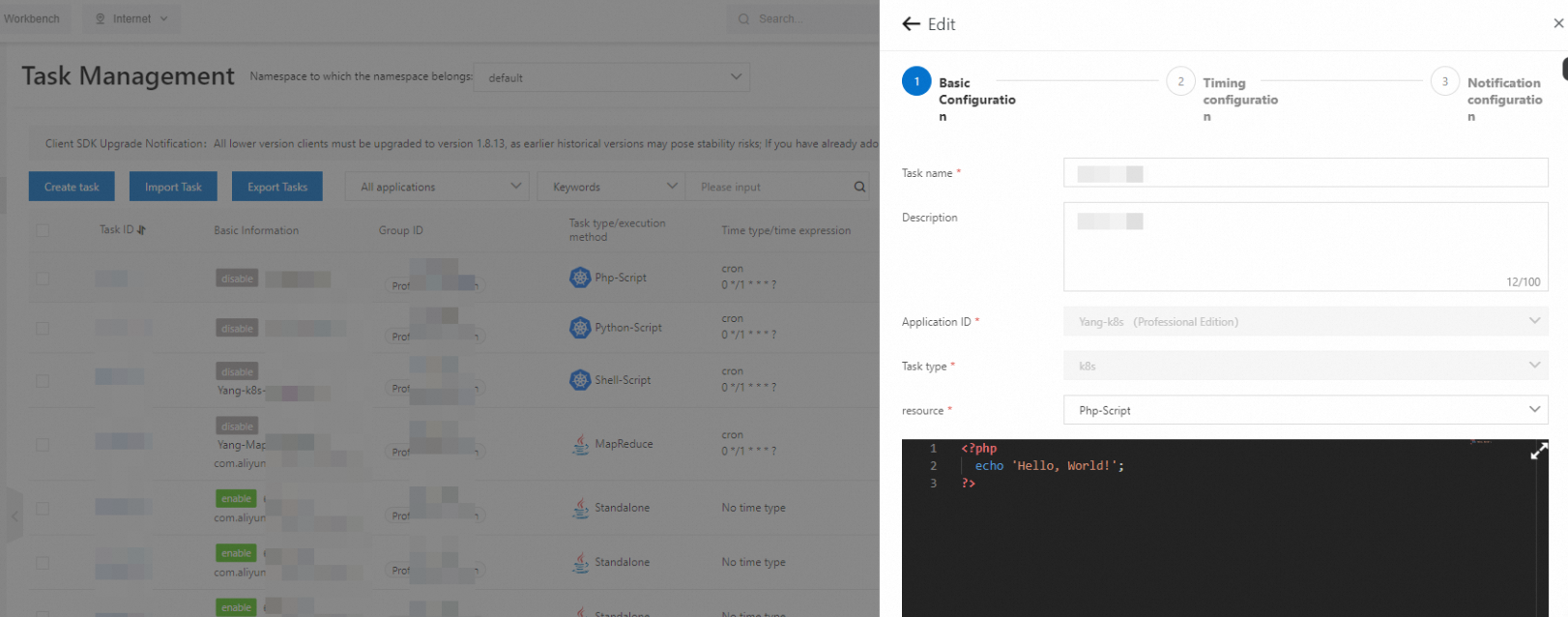Select the Notification configuration step label
Screen dimensions: 1568x617
point(1504,100)
